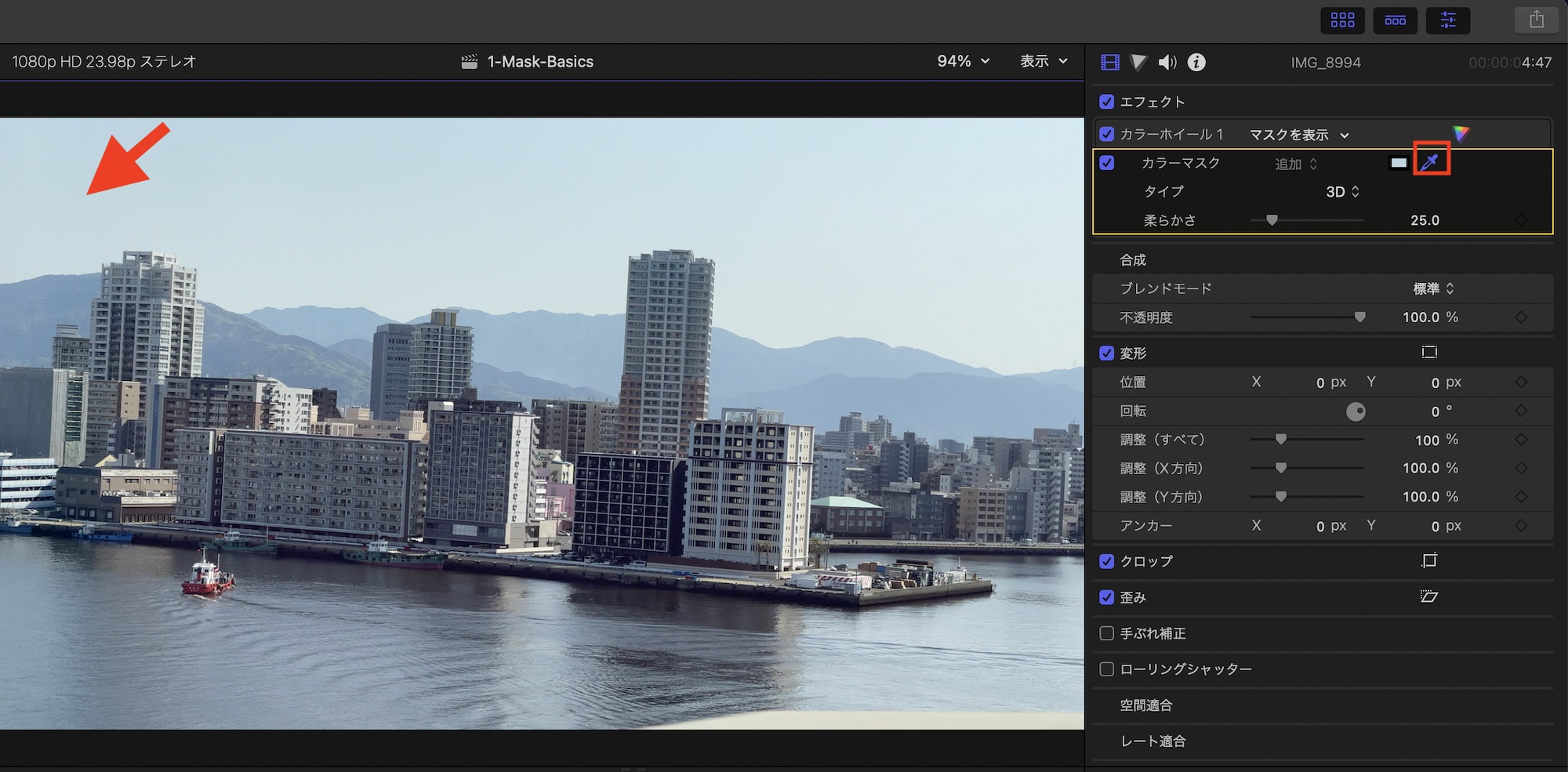Activate the crop on-screen controls icon
This screenshot has height=772, width=1568.
tap(1428, 561)
